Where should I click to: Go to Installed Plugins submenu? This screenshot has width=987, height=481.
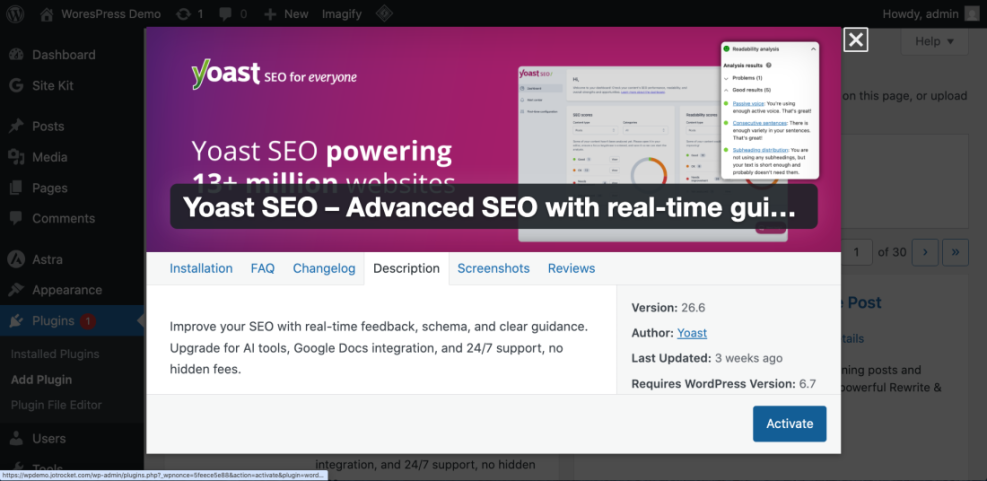click(55, 354)
